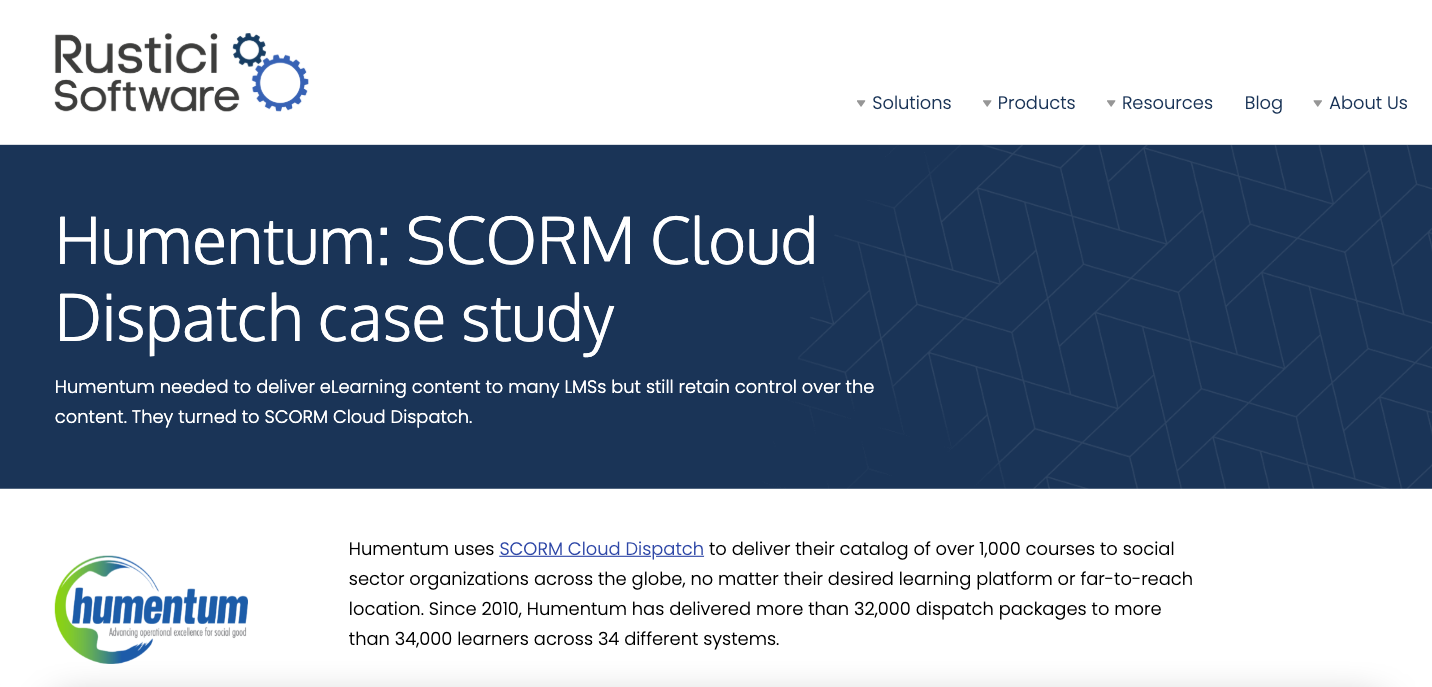Click the Rustici Software wordmark text
Image resolution: width=1432 pixels, height=687 pixels.
pyautogui.click(x=147, y=72)
